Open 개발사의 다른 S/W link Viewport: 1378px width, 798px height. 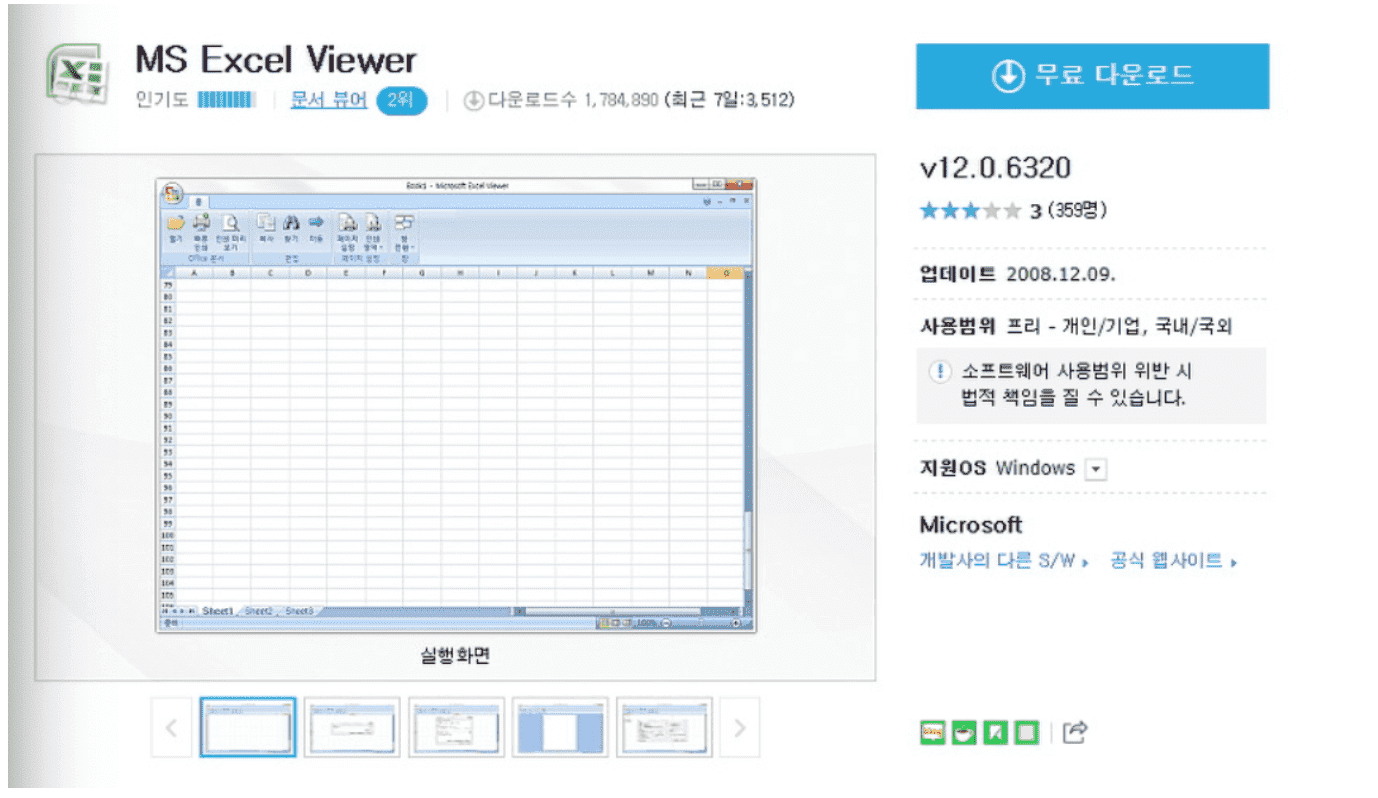point(1003,561)
